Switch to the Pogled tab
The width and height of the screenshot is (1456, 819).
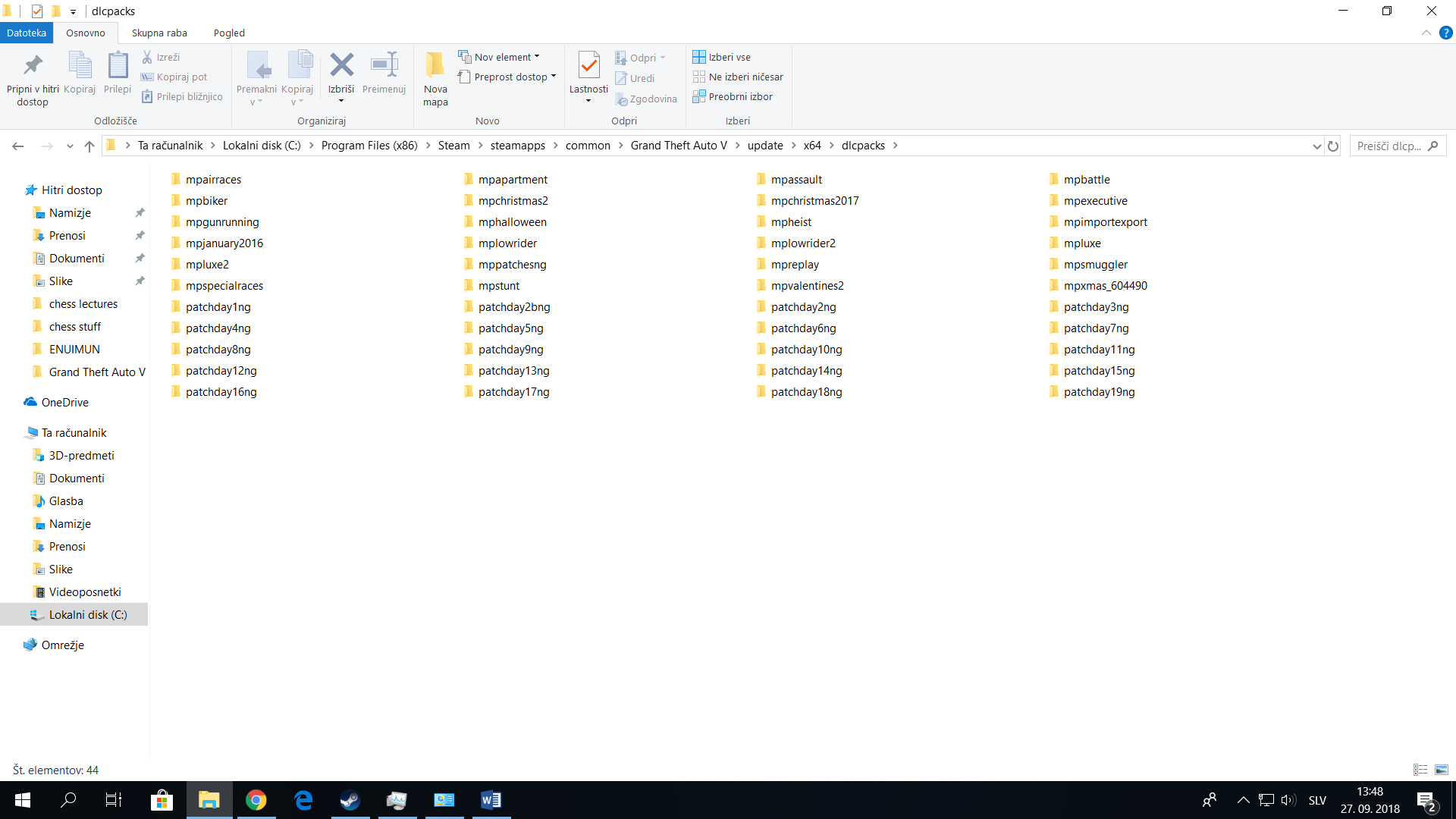[x=229, y=33]
